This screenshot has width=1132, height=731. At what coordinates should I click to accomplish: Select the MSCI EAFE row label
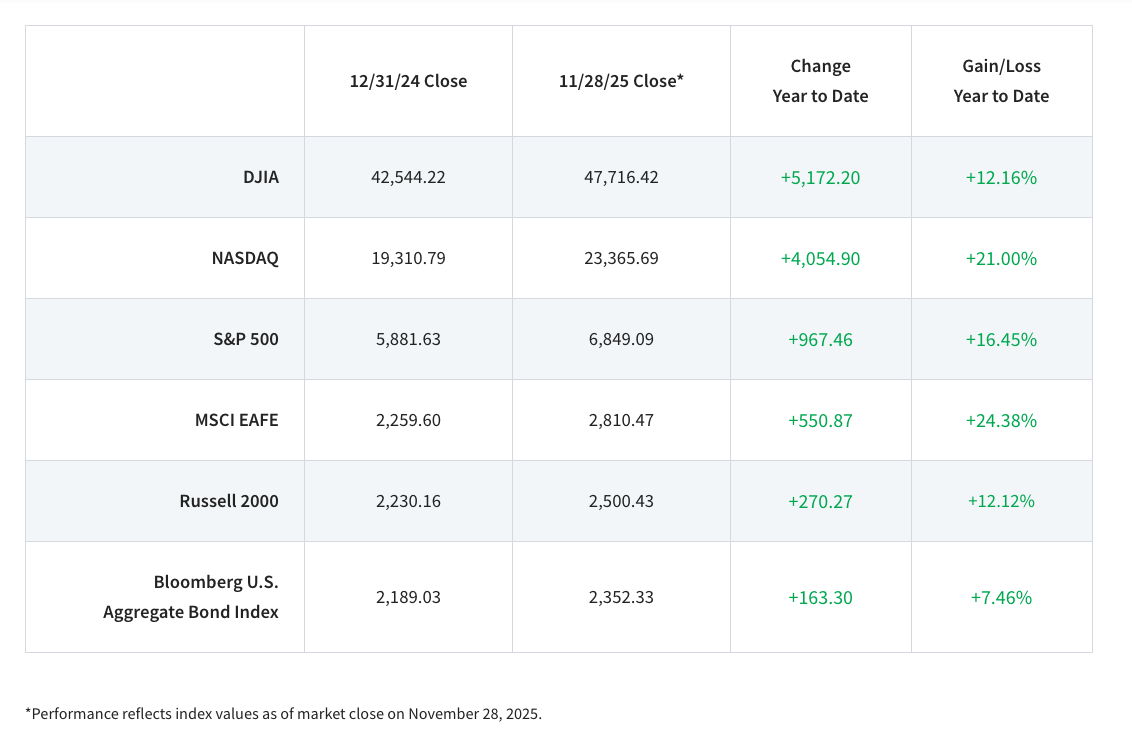click(x=236, y=419)
